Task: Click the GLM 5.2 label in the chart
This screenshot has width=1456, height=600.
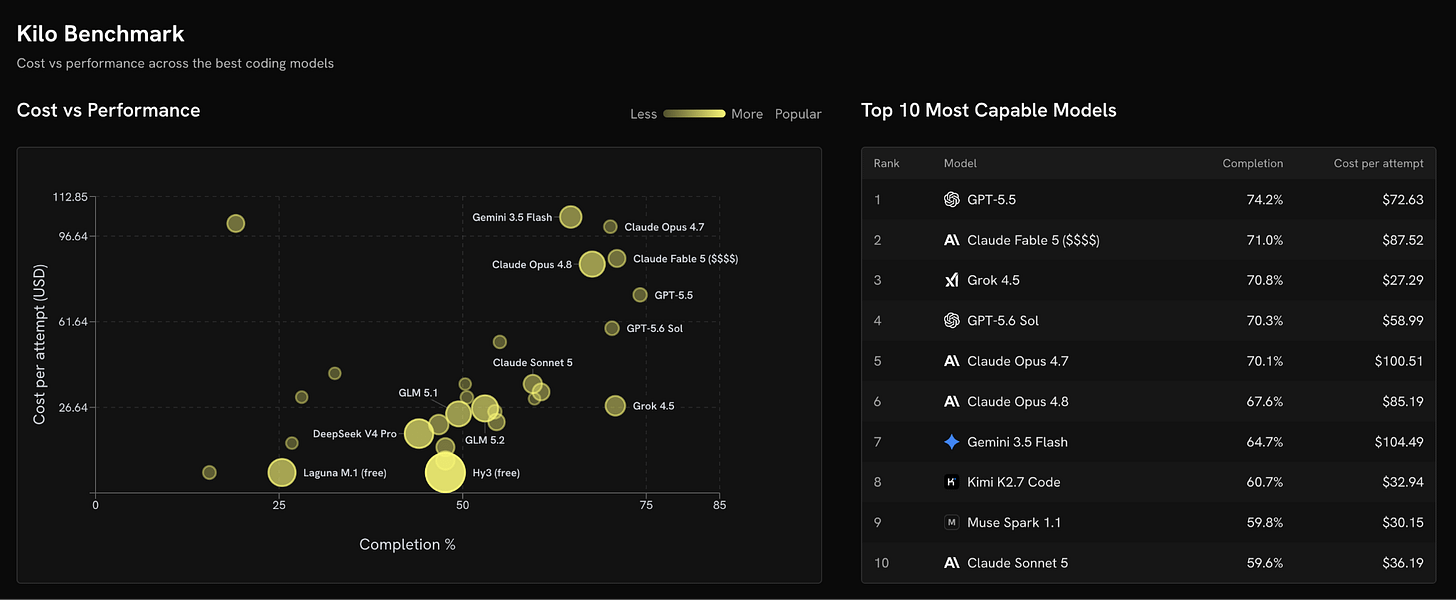Action: click(x=485, y=440)
